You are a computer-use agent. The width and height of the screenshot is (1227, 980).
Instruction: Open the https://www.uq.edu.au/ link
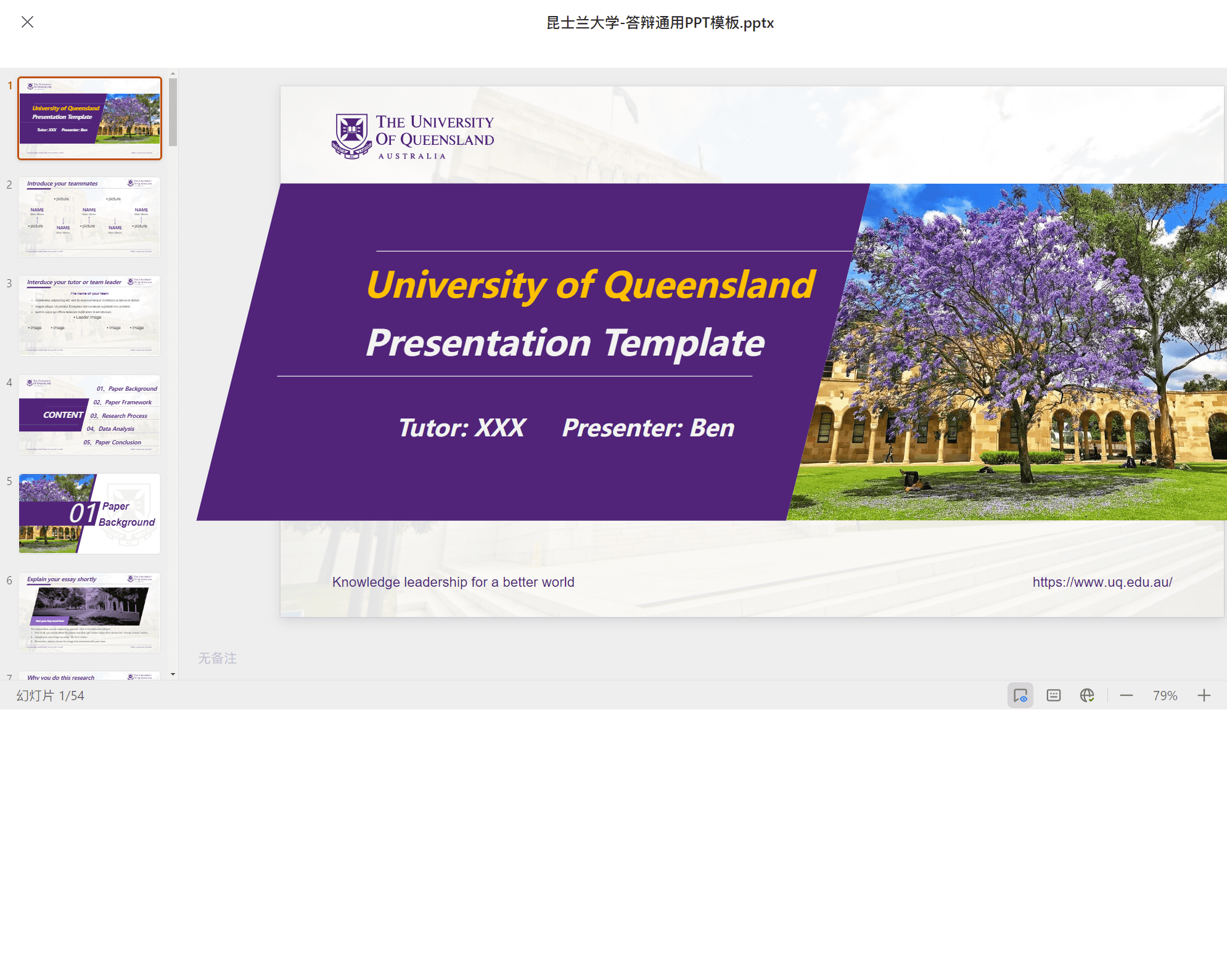click(1102, 582)
